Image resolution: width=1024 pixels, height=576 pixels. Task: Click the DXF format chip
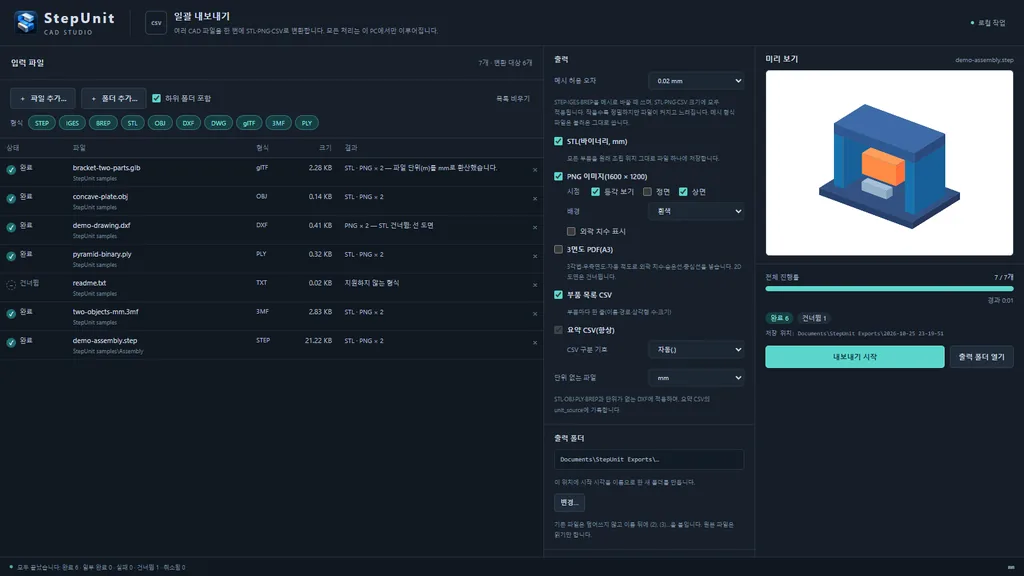click(x=188, y=123)
